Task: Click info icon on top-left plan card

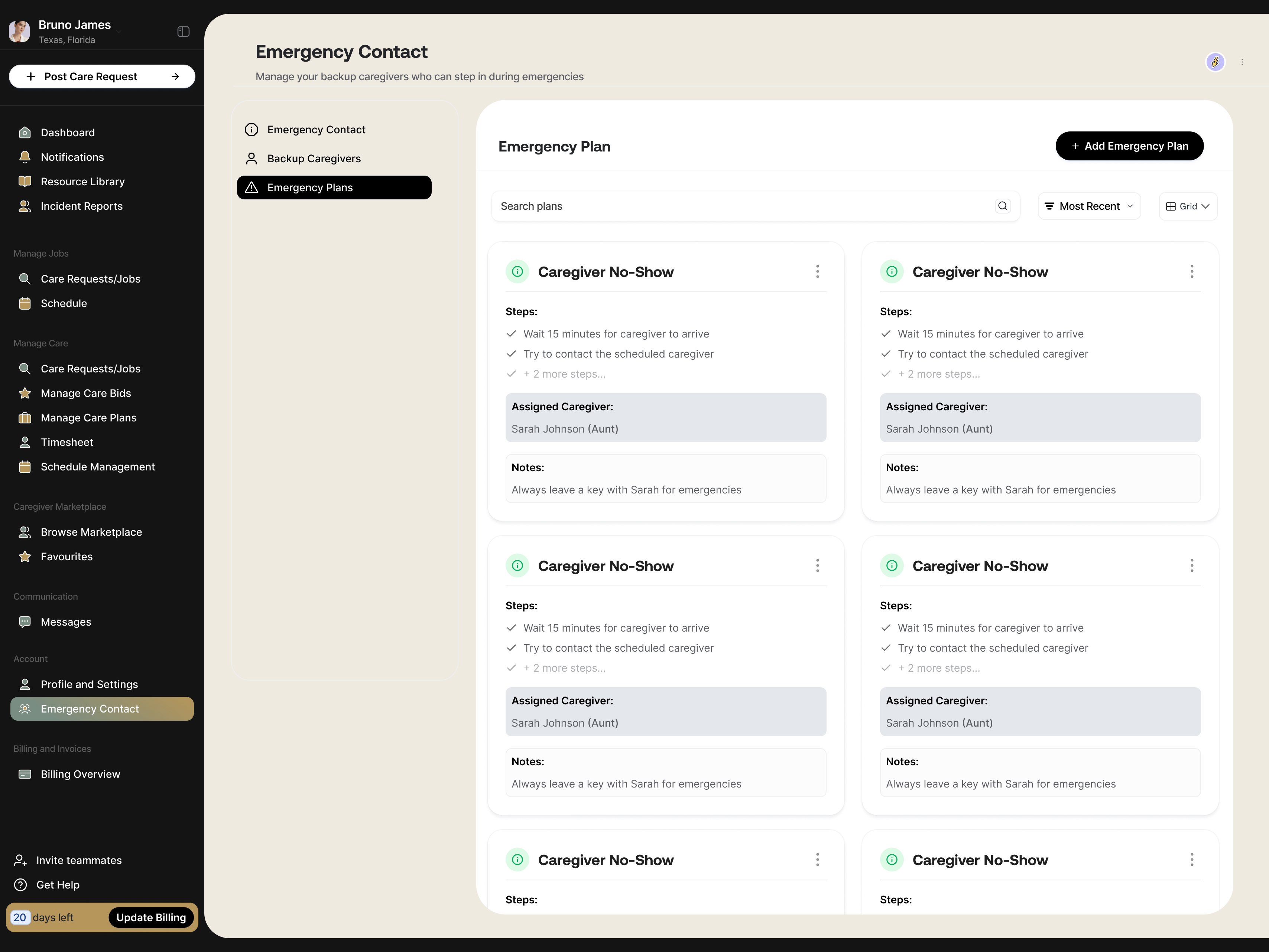Action: pos(517,272)
